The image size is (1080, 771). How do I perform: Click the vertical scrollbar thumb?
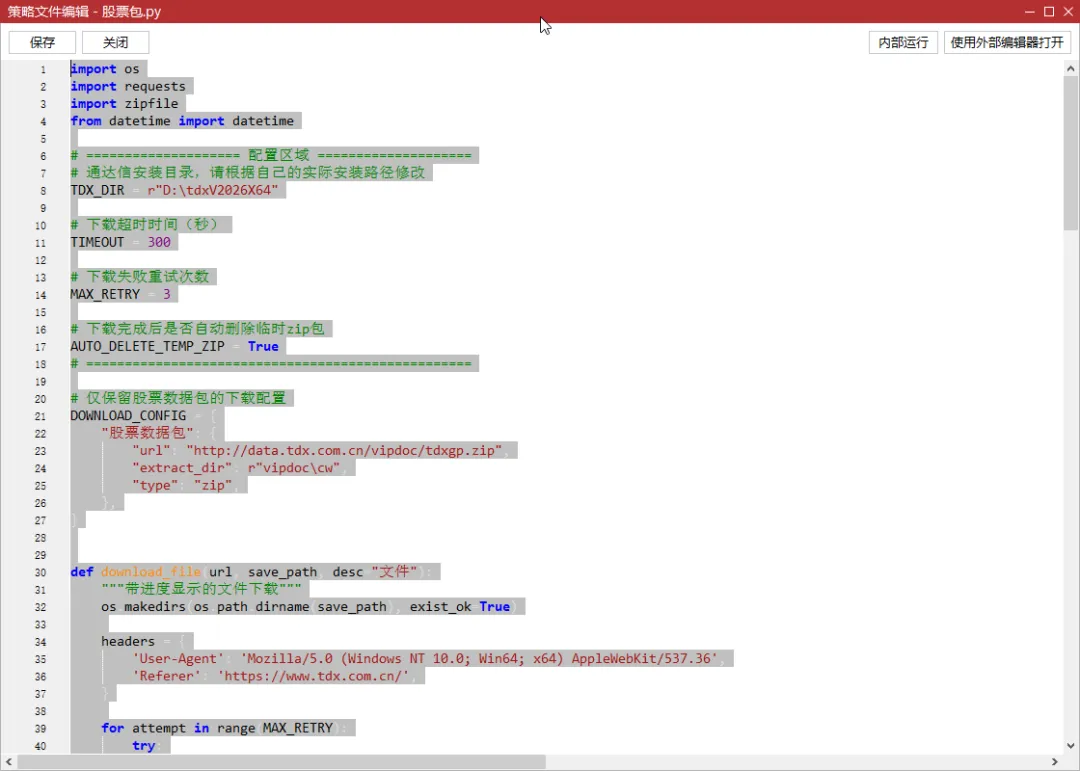(1070, 153)
